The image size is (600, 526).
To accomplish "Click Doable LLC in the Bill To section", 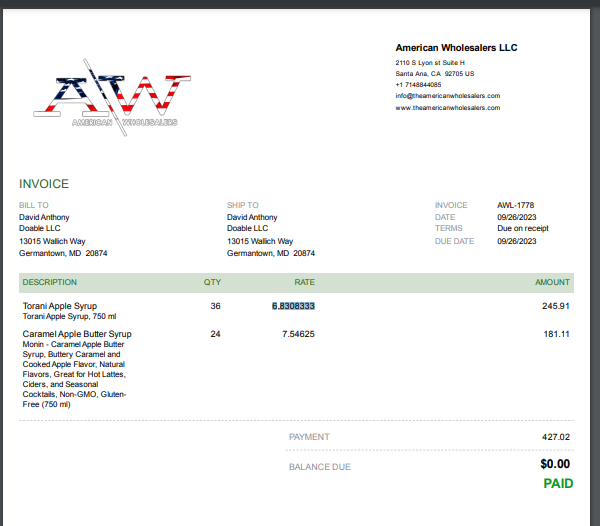I will pyautogui.click(x=40, y=228).
